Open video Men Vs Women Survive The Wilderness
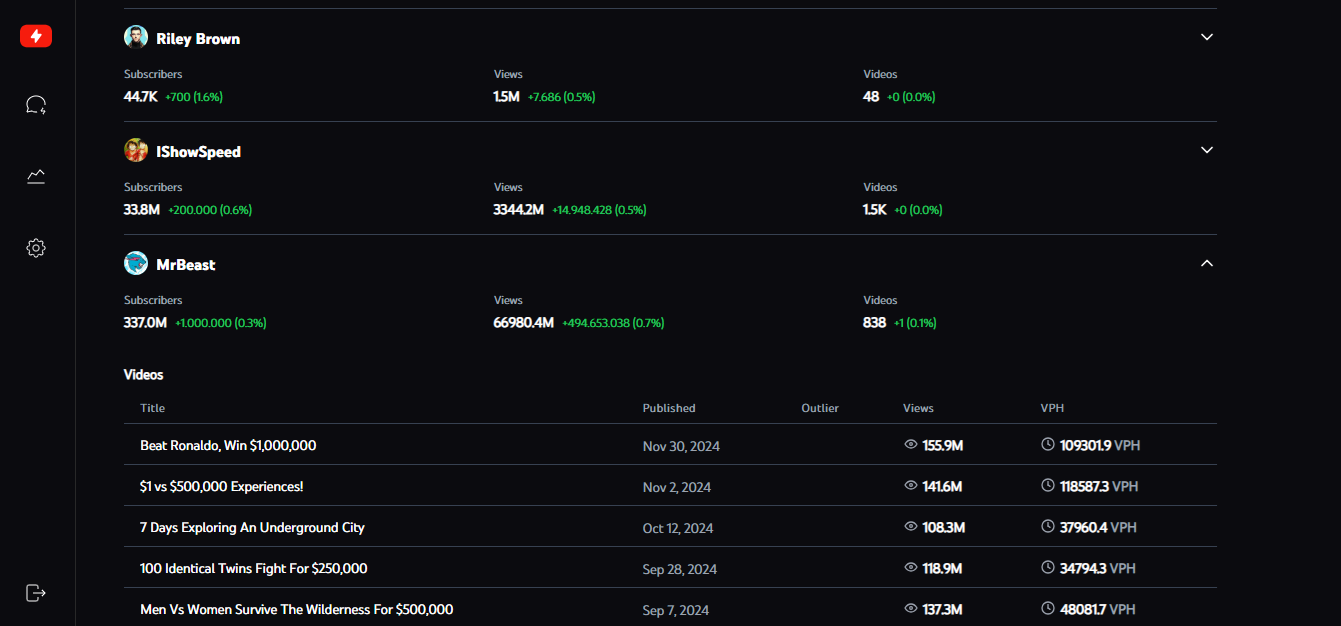This screenshot has width=1341, height=626. pyautogui.click(x=297, y=609)
